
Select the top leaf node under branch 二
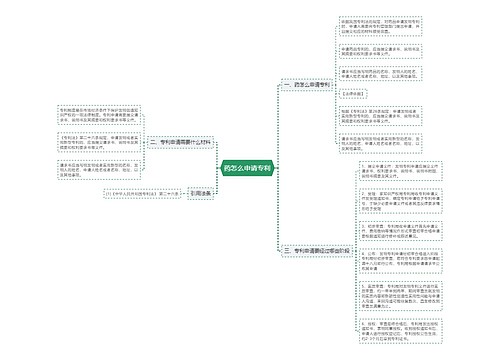coord(99,115)
